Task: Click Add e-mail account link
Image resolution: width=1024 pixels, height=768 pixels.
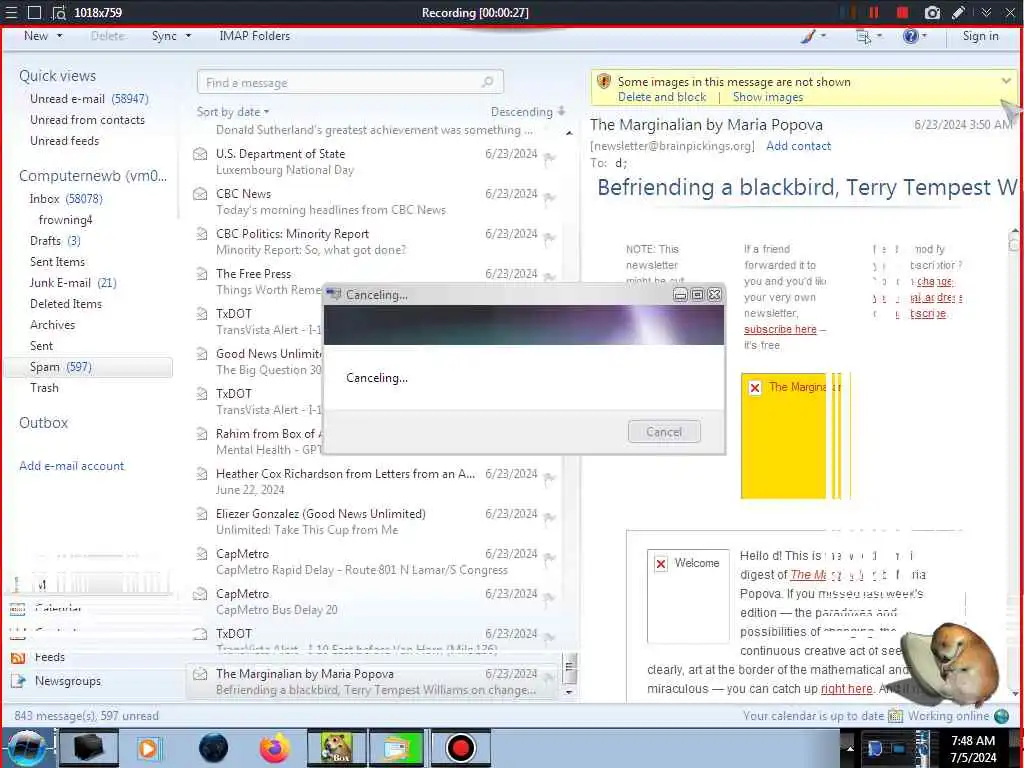Action: click(x=72, y=466)
